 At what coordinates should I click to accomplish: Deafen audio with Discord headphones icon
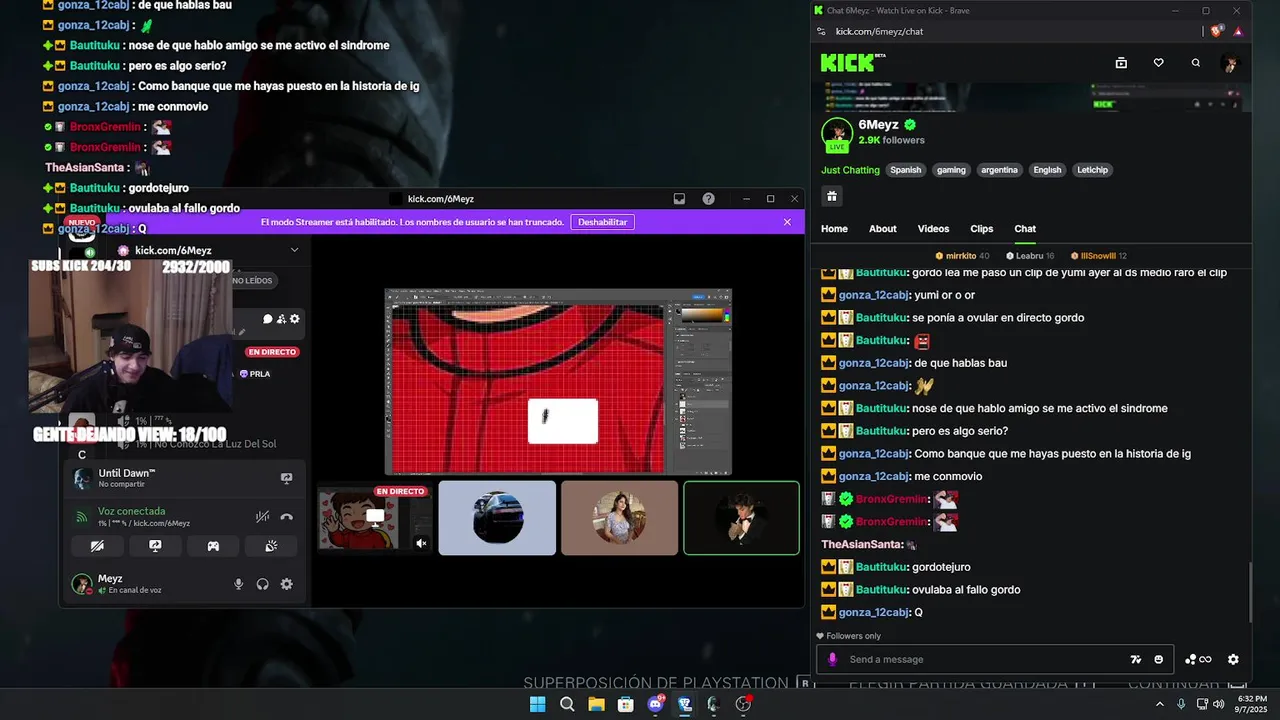(x=262, y=584)
